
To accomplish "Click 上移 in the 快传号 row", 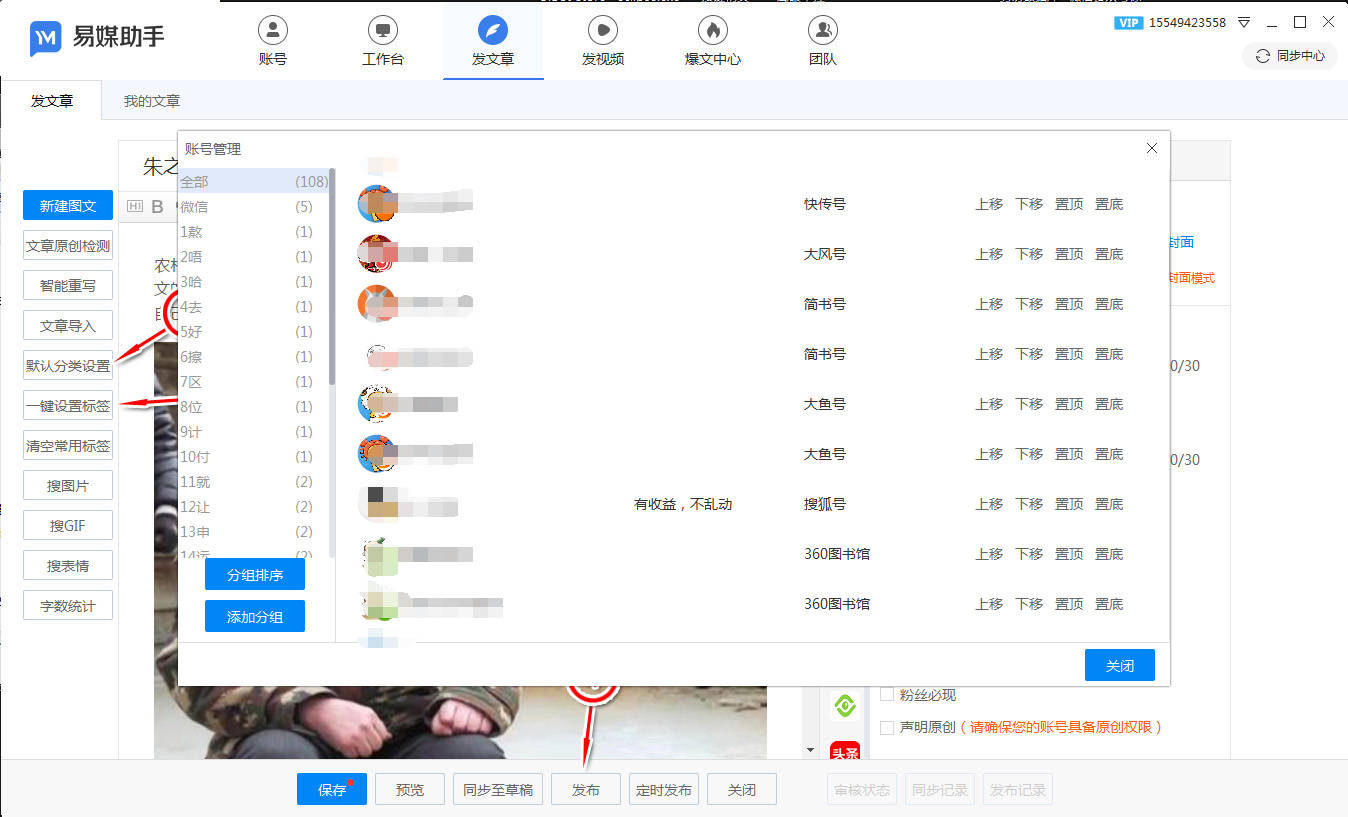I will (x=989, y=203).
